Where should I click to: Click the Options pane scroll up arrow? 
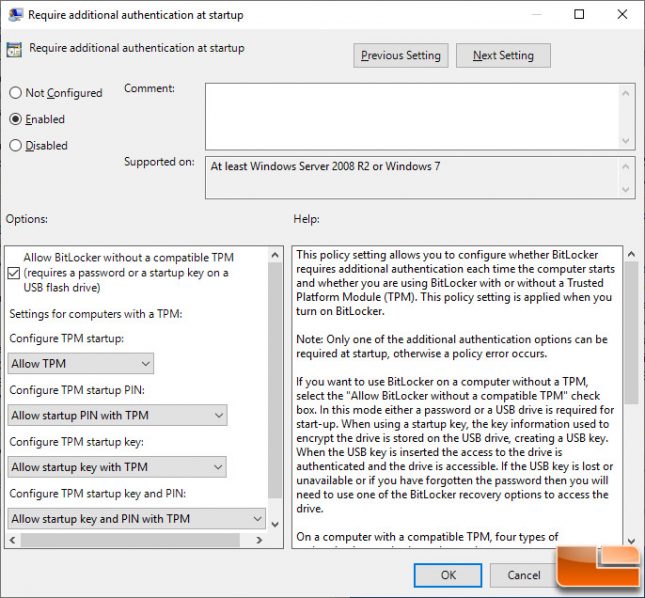tap(275, 255)
